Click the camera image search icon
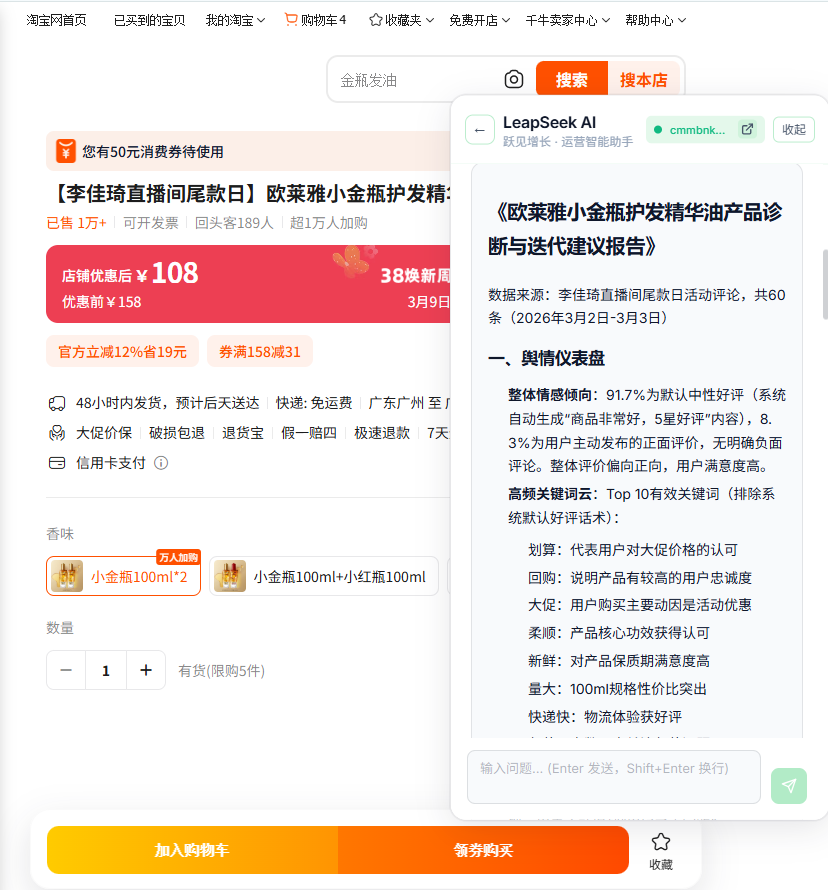828x890 pixels. [x=513, y=80]
